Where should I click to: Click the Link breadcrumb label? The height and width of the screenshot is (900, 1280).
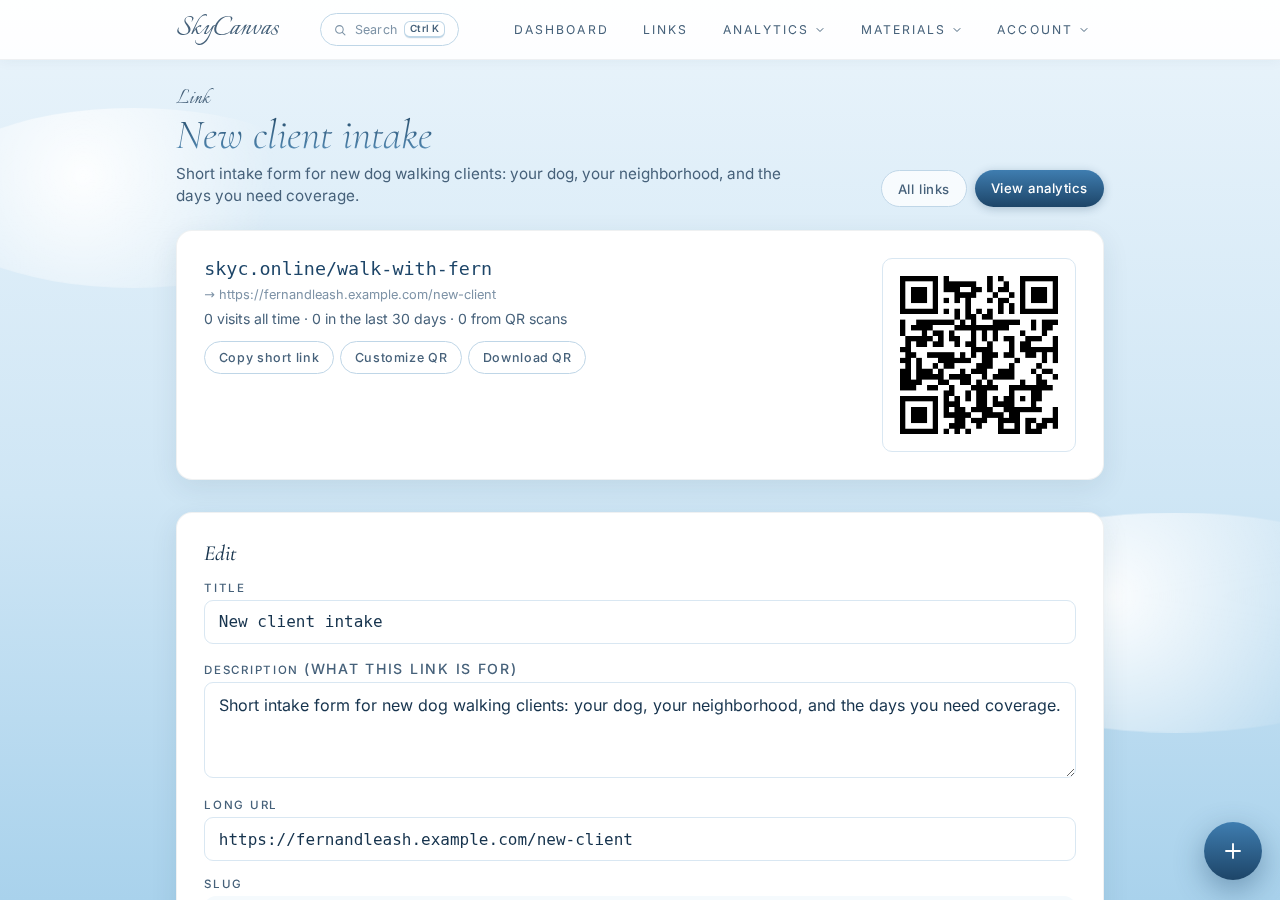click(x=193, y=96)
